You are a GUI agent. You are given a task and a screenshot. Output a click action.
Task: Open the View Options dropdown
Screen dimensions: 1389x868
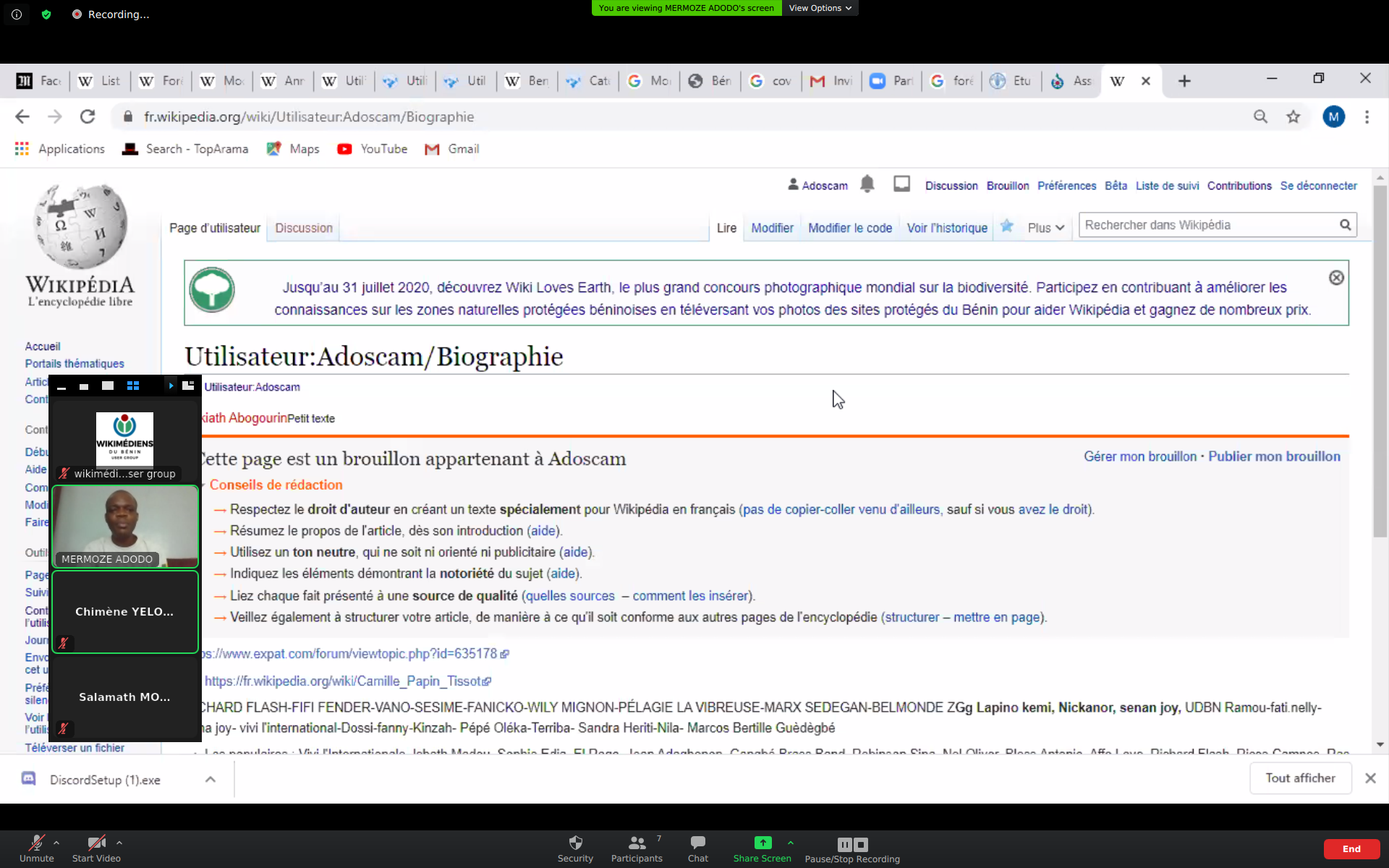820,8
